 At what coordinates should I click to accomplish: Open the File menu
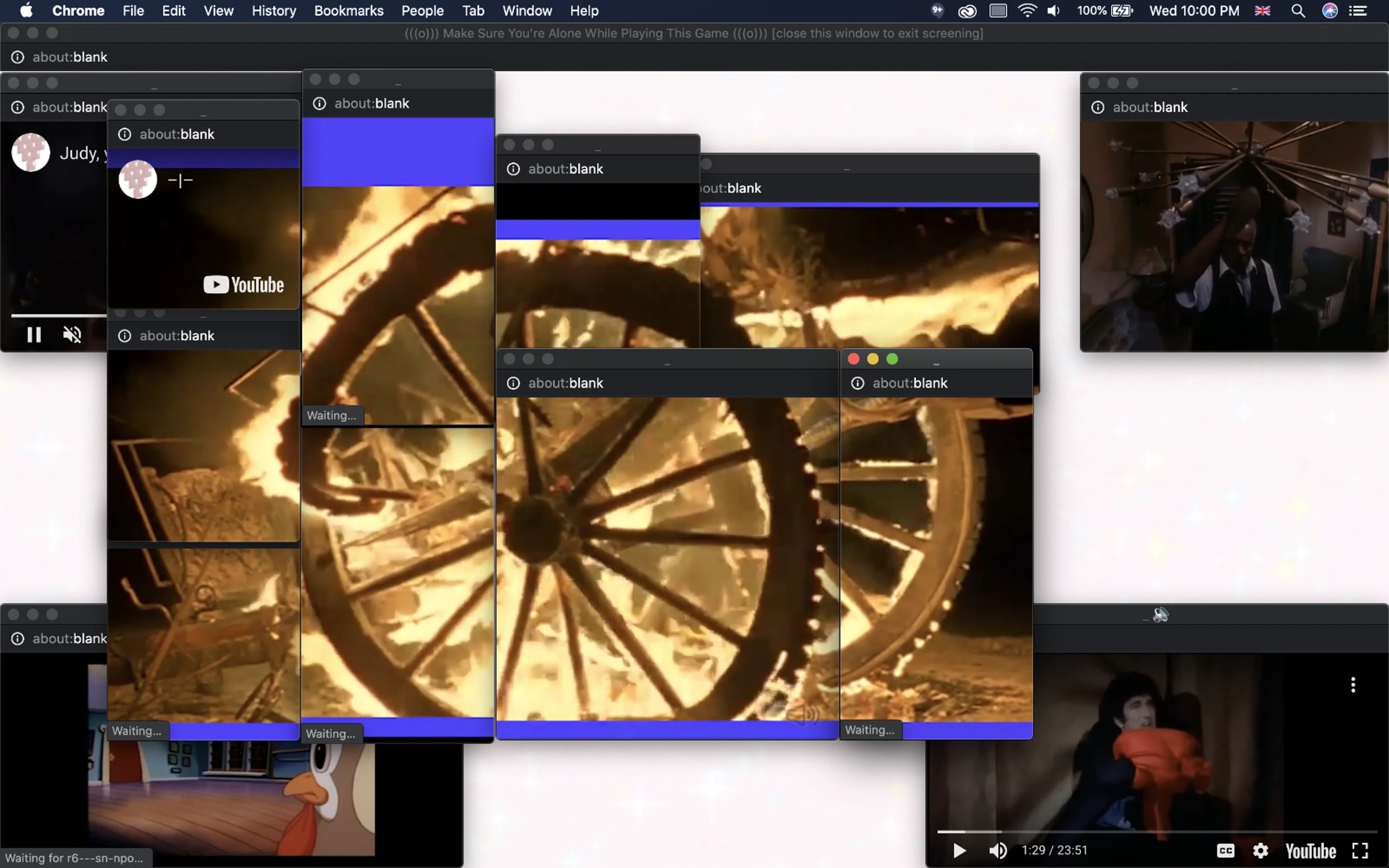point(133,10)
